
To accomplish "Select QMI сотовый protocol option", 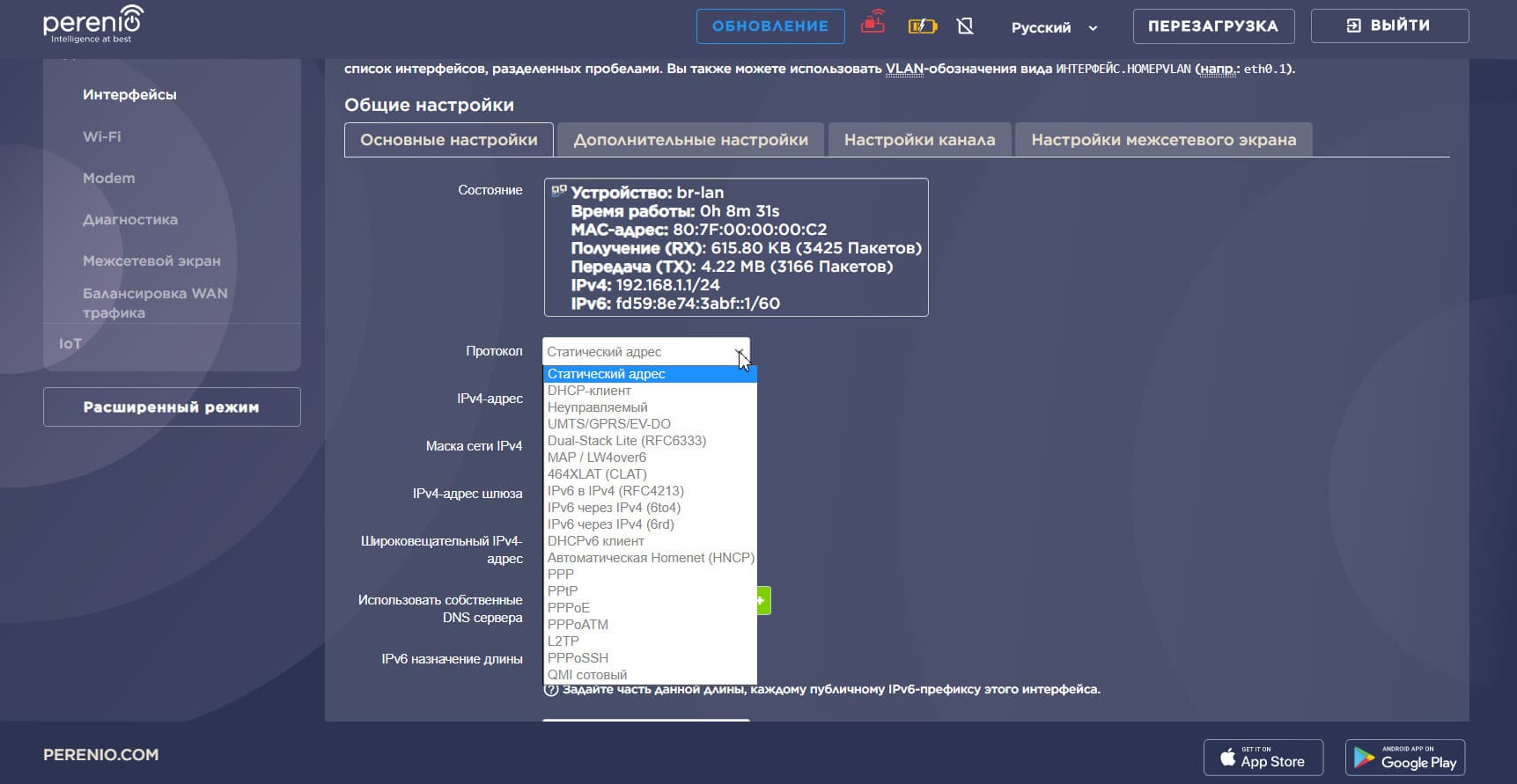I will (x=650, y=675).
